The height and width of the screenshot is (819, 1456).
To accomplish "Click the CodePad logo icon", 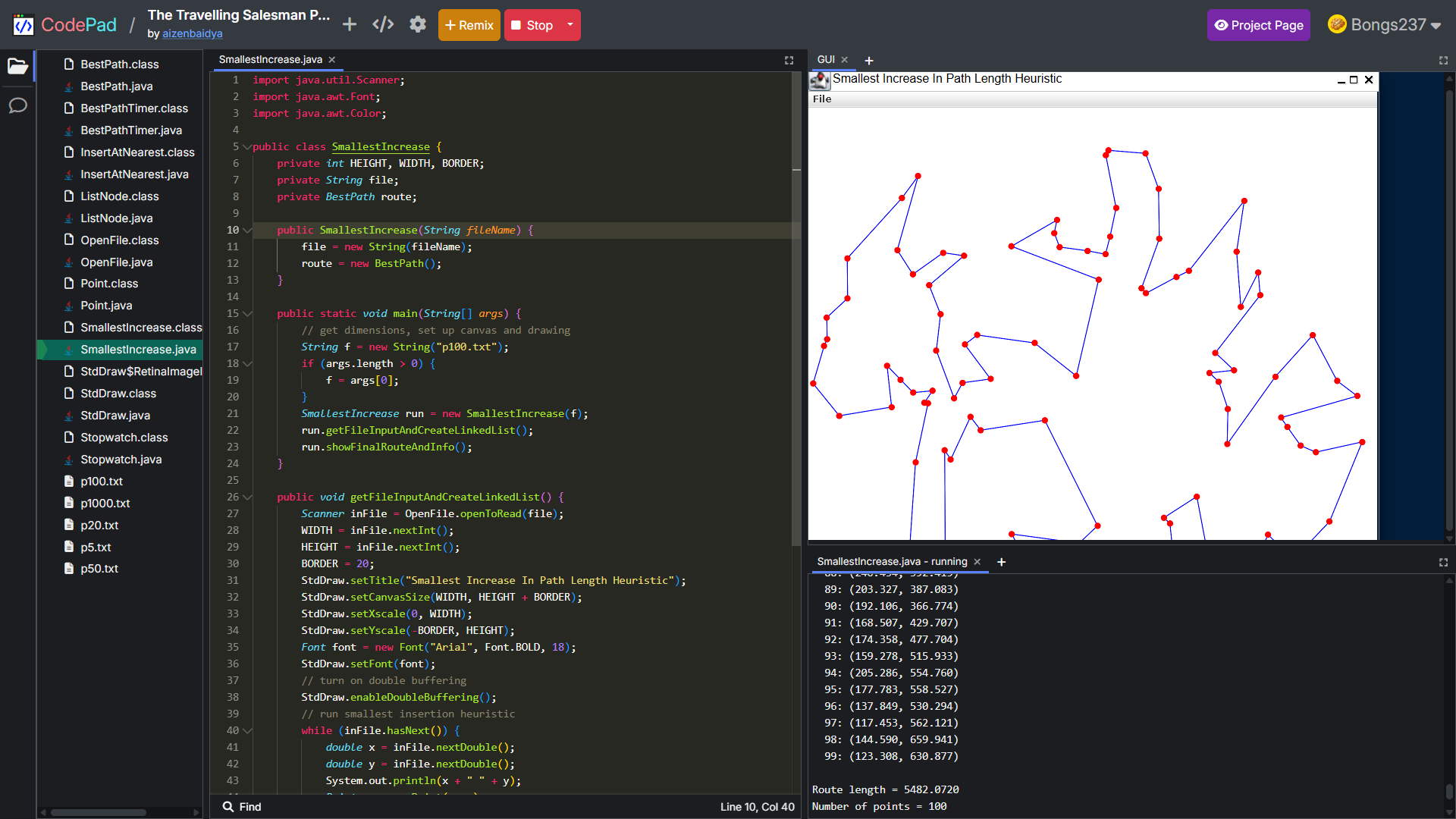I will tap(24, 25).
